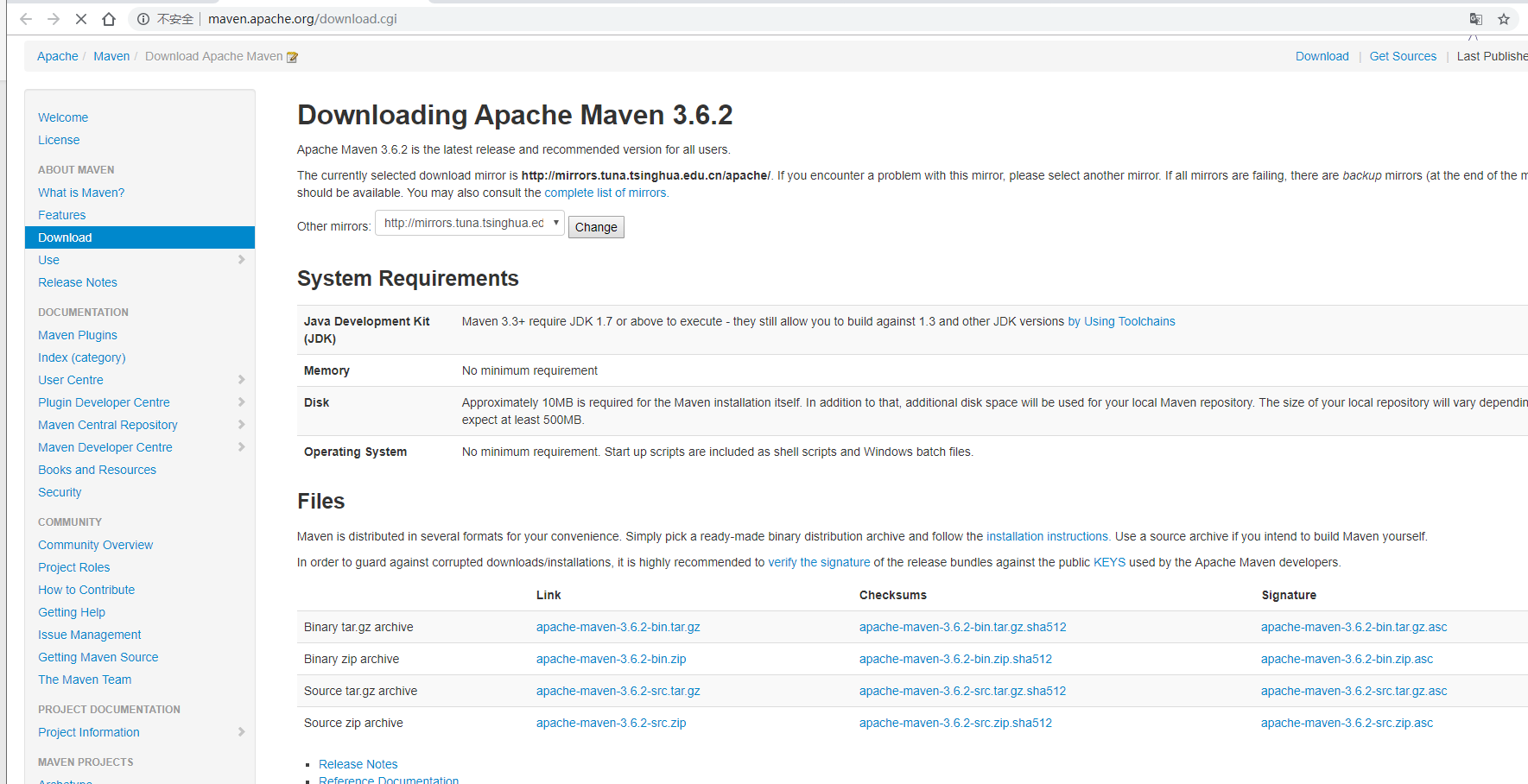Open the apache-maven-3.6.2-bin.tar.gz.sha512 checksum
The height and width of the screenshot is (784, 1528).
tap(962, 627)
